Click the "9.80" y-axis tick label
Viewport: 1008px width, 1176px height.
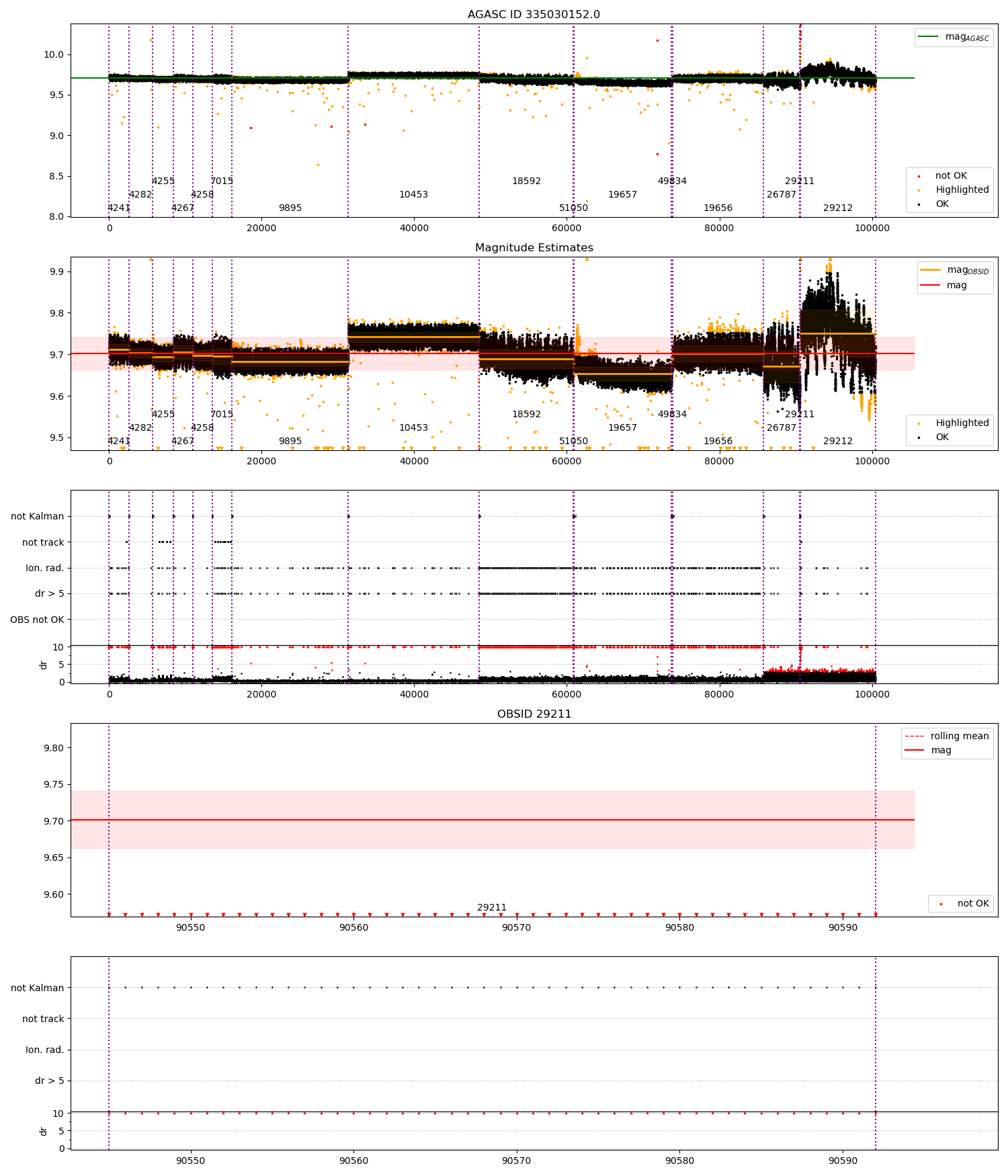(x=52, y=748)
